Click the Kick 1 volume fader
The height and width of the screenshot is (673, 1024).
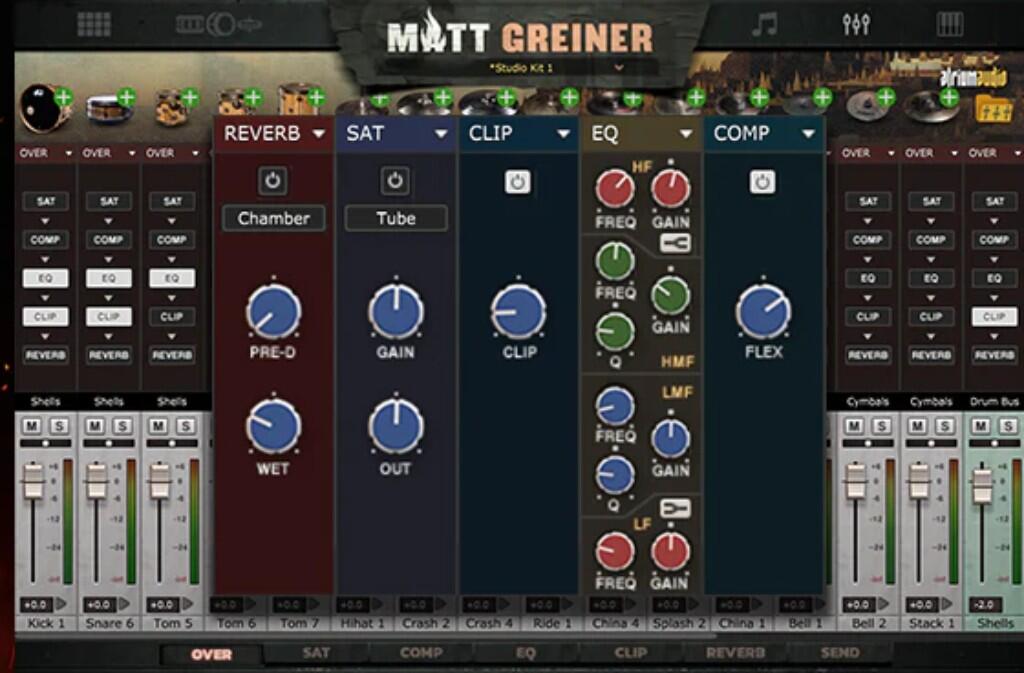(x=33, y=482)
